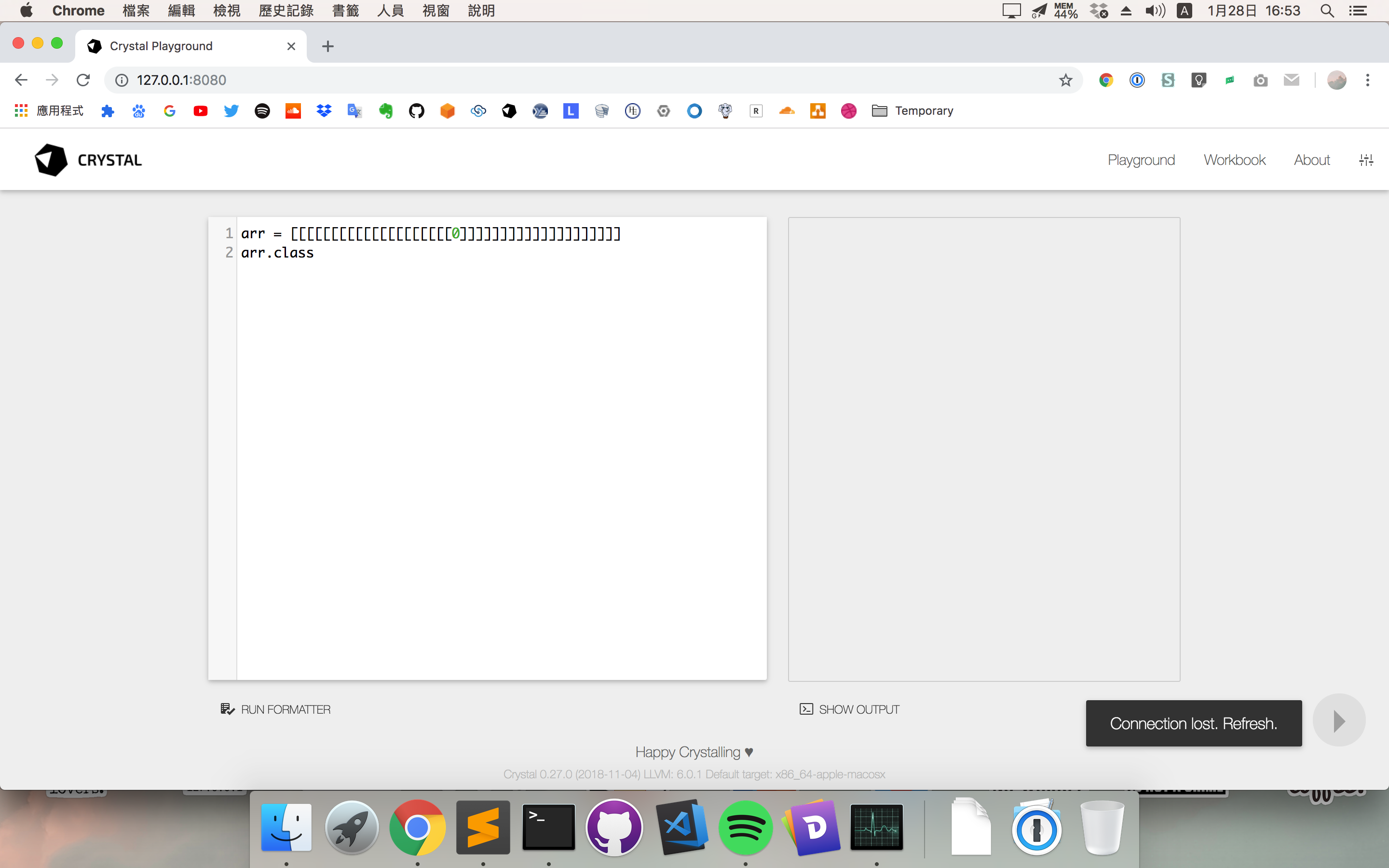This screenshot has height=868, width=1389.
Task: Expand the Temporary bookmarks folder
Action: [912, 111]
